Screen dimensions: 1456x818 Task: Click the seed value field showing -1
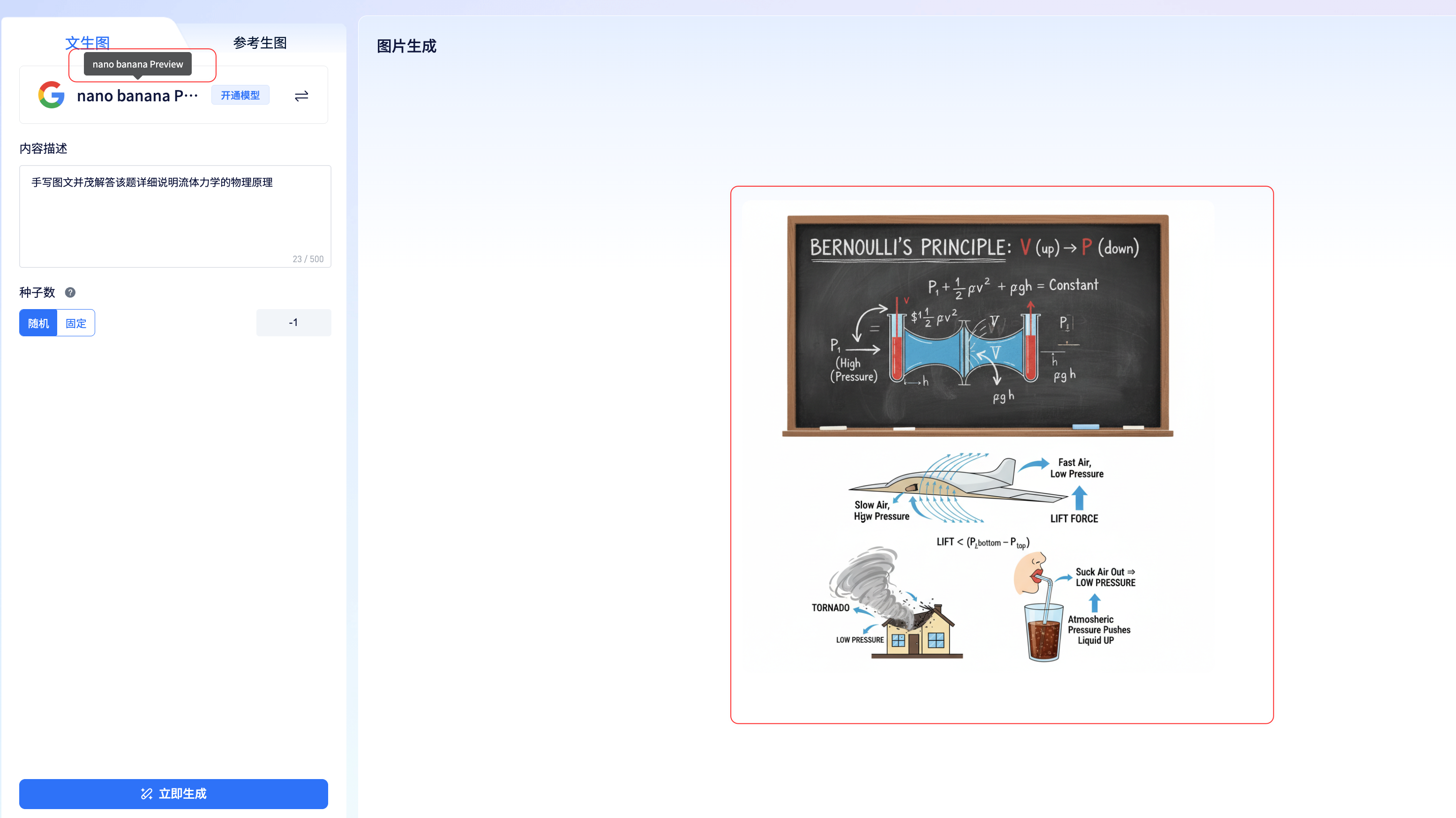293,322
